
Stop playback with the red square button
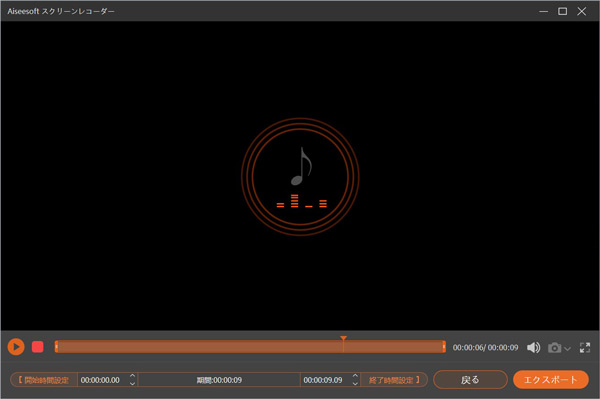tap(38, 347)
